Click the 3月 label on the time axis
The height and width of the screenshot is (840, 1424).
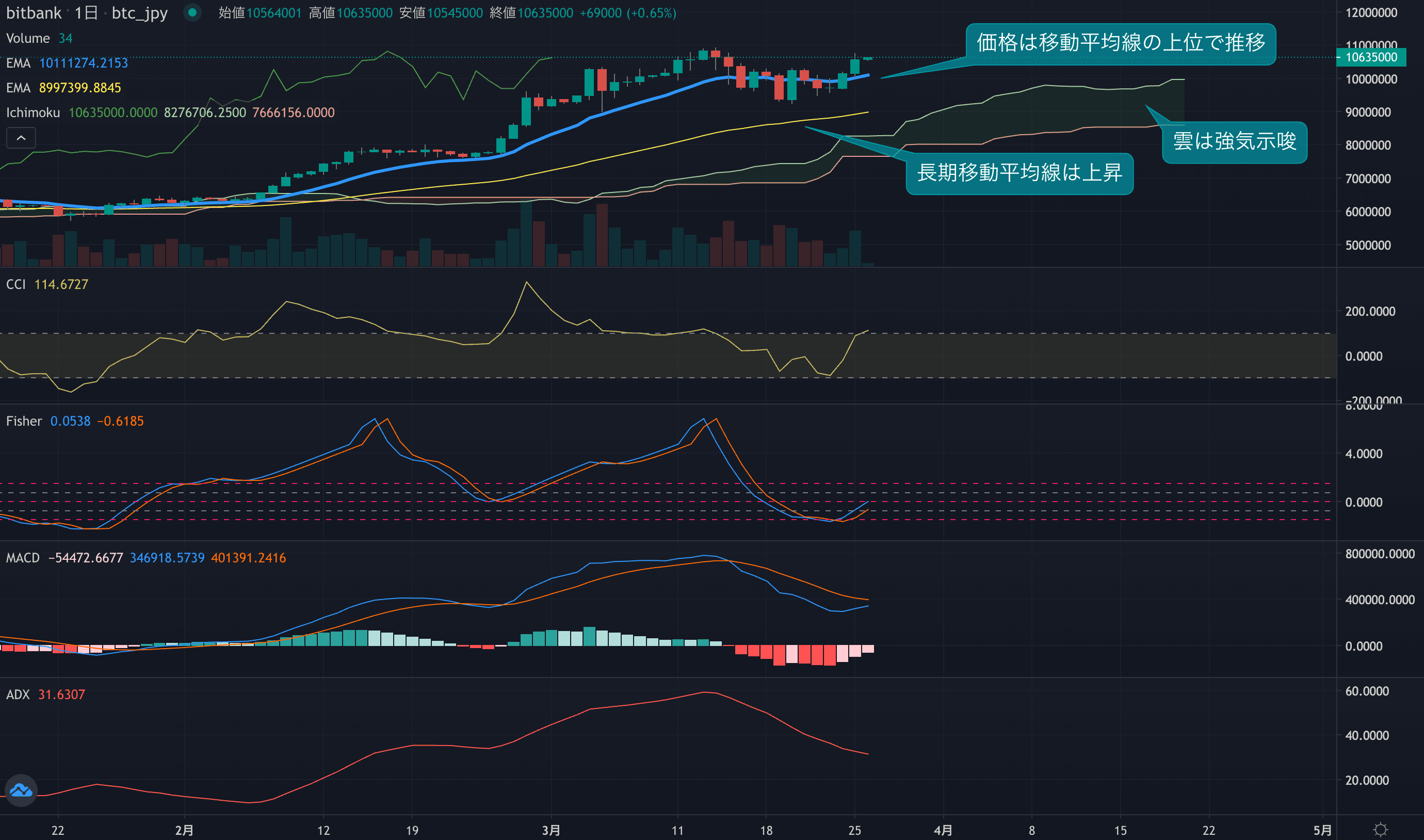(551, 830)
